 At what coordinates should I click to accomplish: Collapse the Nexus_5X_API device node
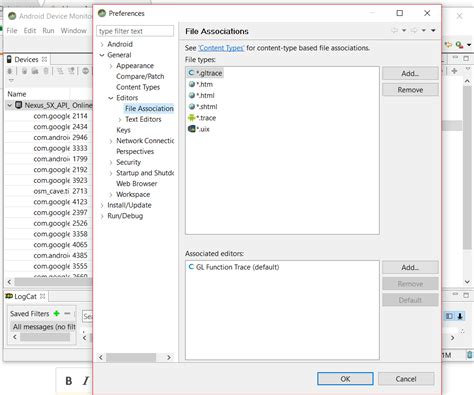click(x=10, y=105)
